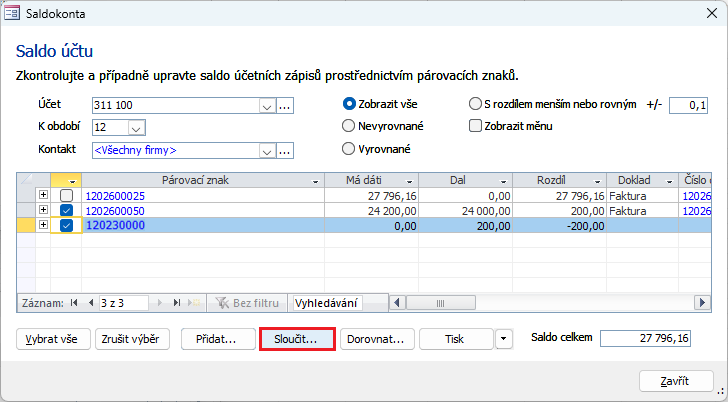Click Vybrat vše button
Image resolution: width=728 pixels, height=402 pixels.
click(x=53, y=339)
